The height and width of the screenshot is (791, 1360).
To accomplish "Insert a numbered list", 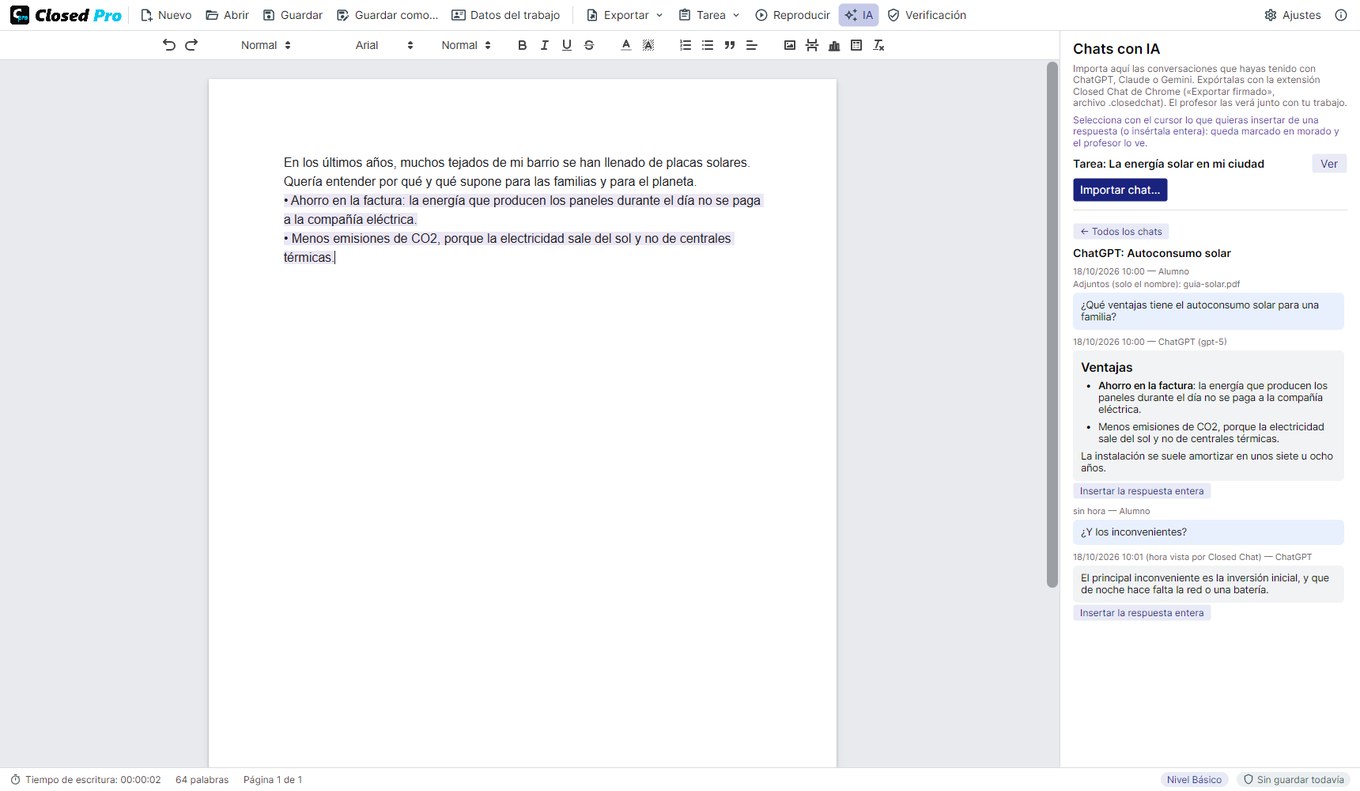I will click(685, 45).
